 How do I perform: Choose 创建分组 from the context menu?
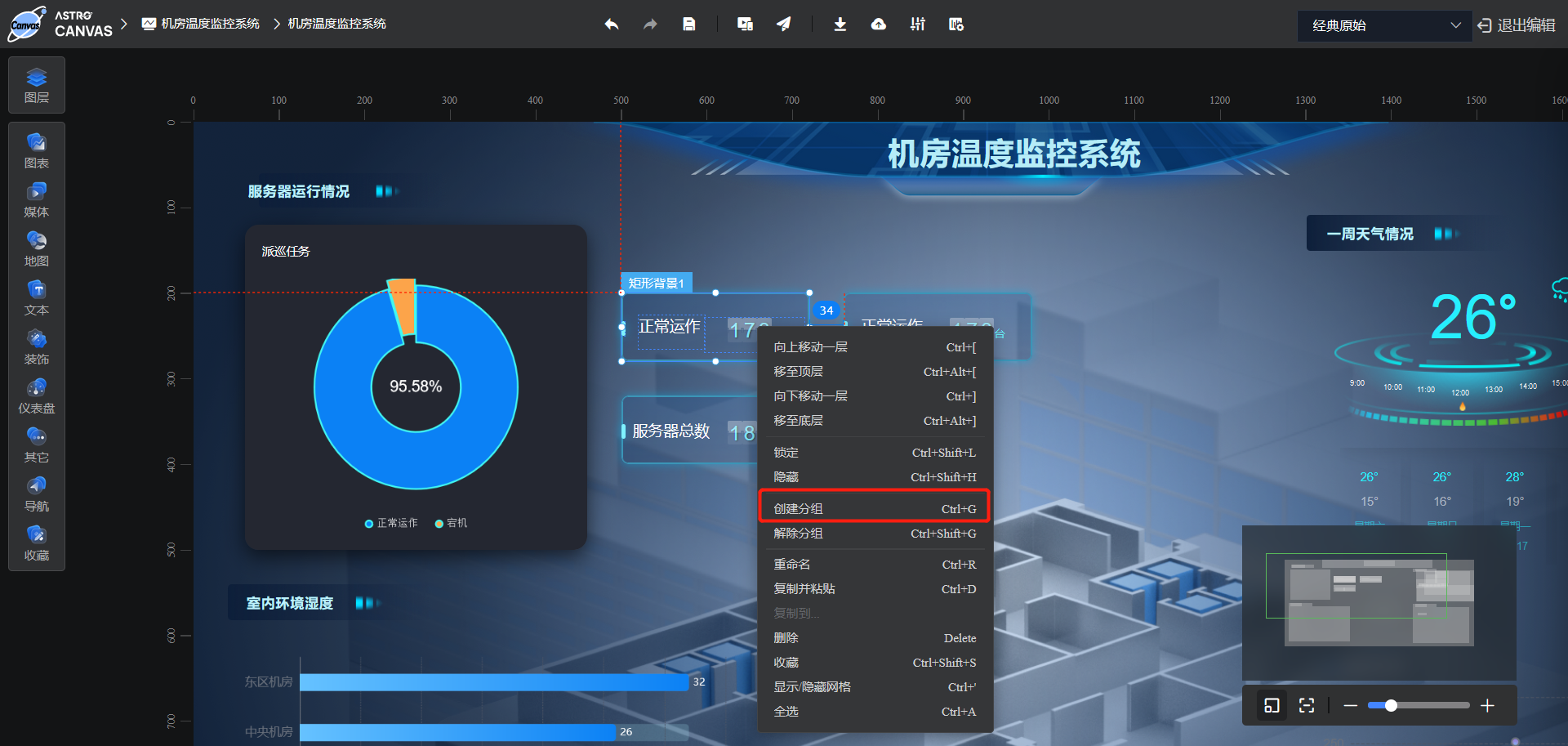[x=873, y=507]
